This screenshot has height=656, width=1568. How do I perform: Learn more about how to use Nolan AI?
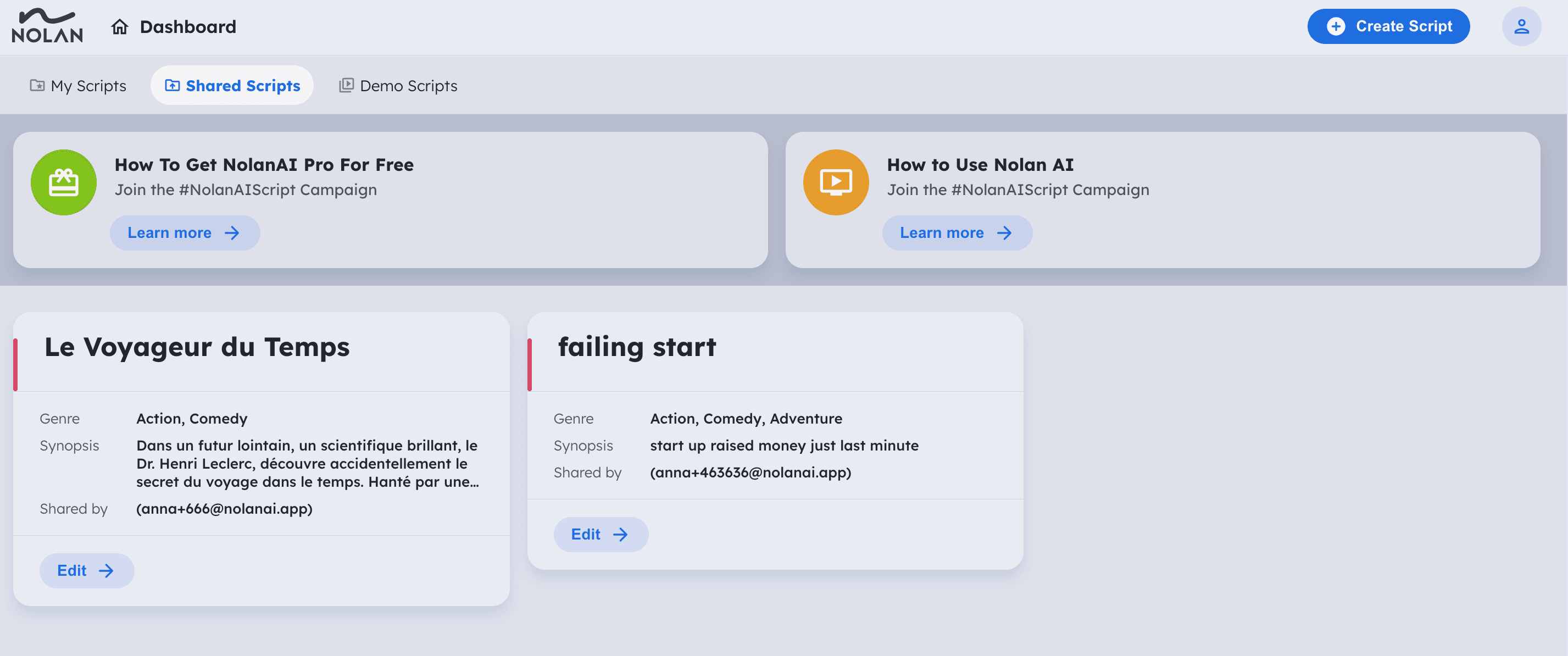957,233
